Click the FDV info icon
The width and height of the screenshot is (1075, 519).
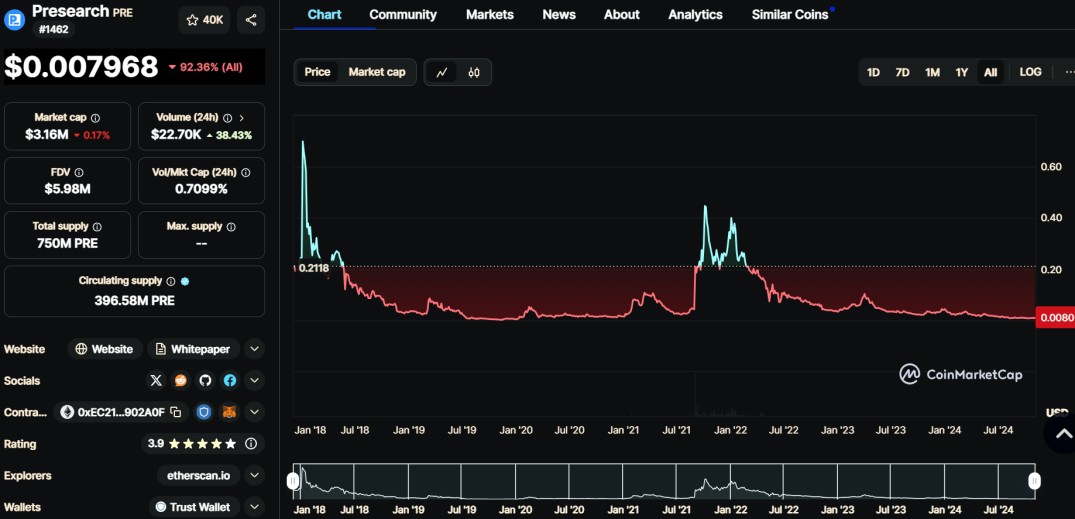pyautogui.click(x=79, y=173)
